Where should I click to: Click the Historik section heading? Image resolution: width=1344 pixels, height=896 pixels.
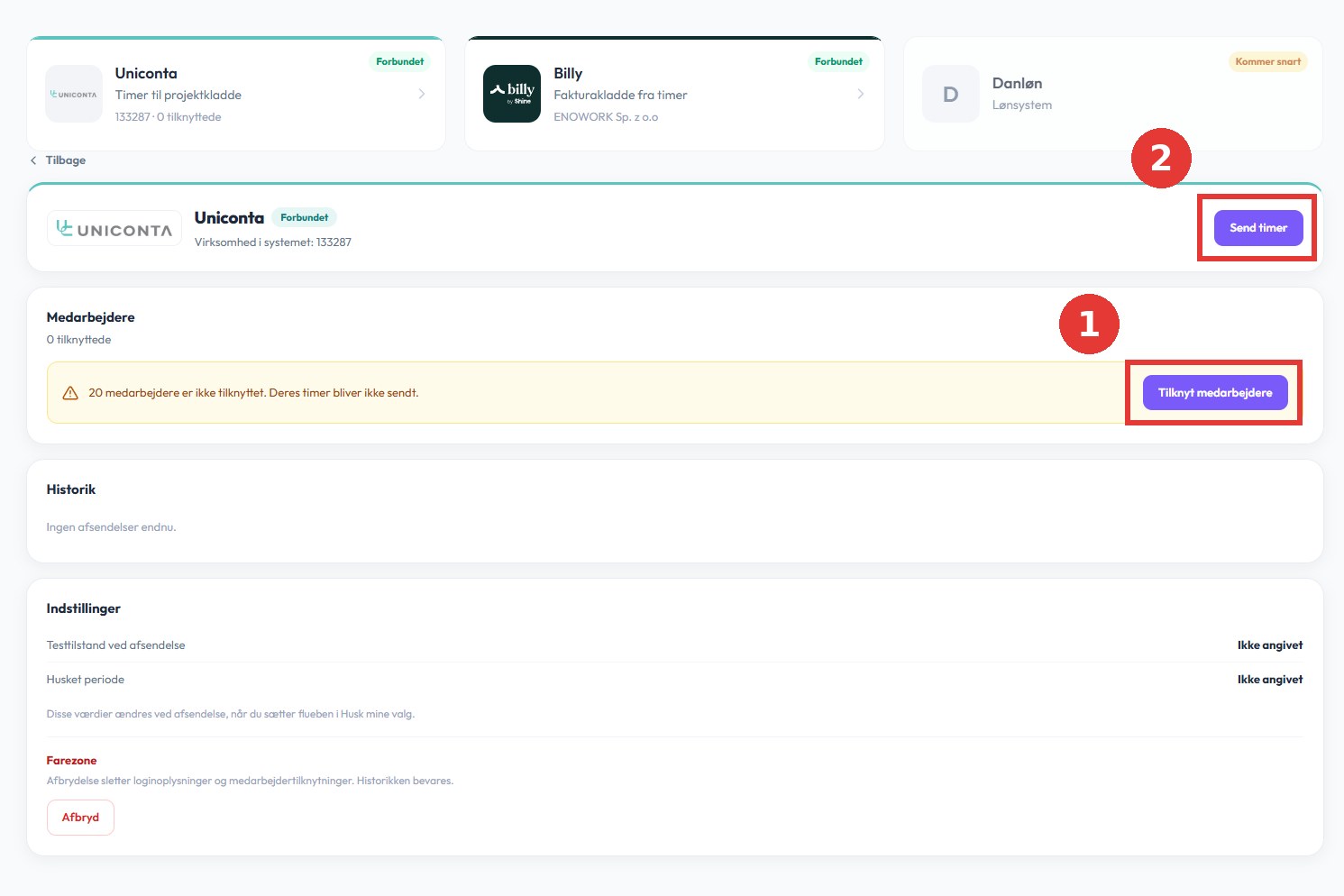point(71,489)
